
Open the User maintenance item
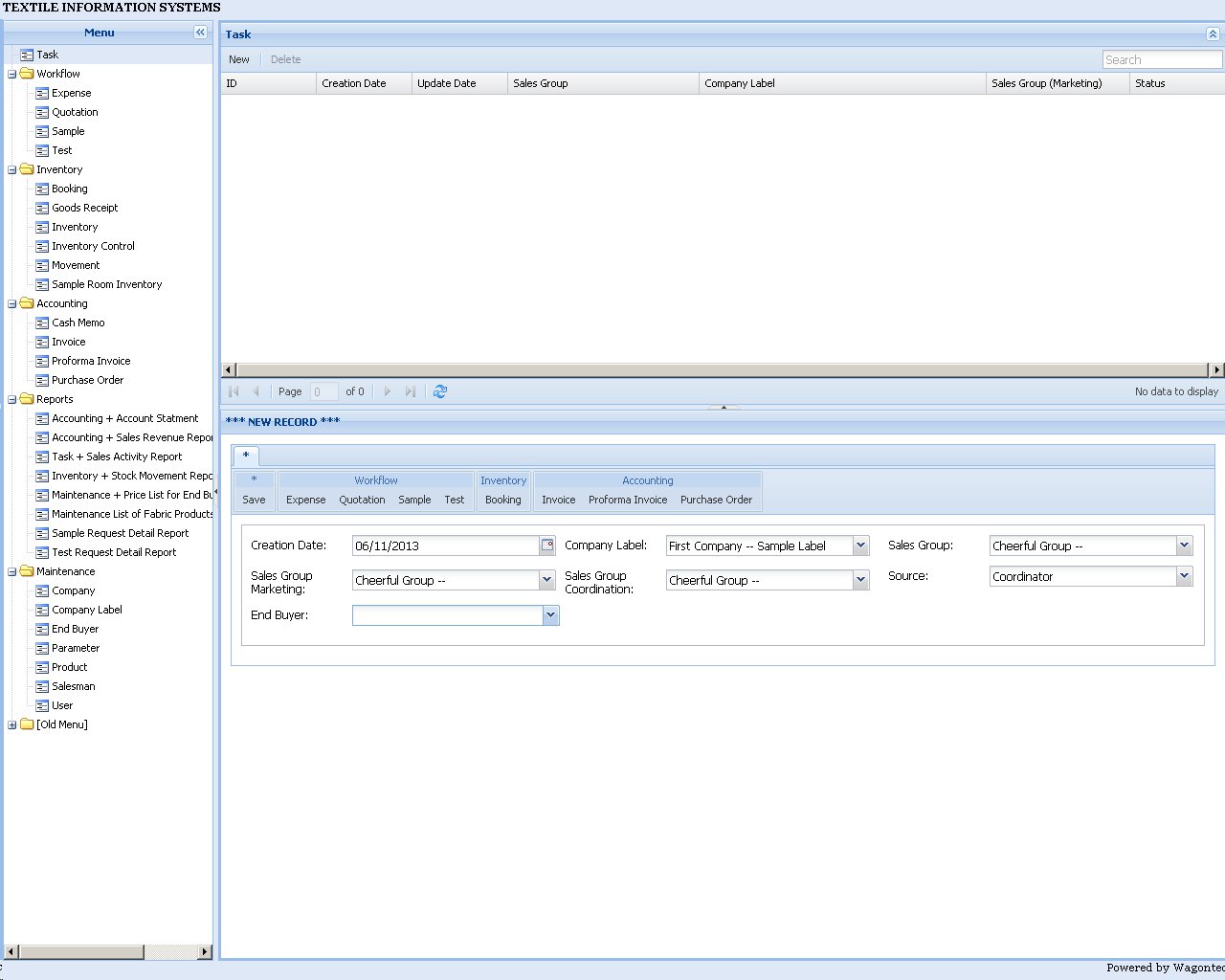pos(62,705)
